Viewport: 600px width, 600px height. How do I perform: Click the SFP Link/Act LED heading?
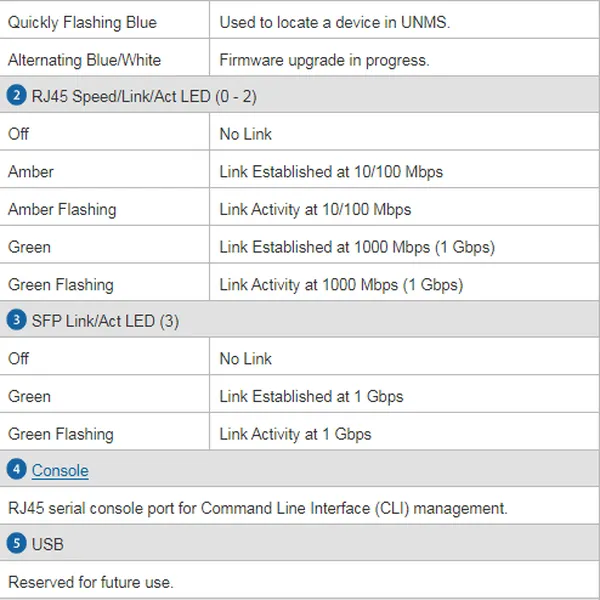105,321
